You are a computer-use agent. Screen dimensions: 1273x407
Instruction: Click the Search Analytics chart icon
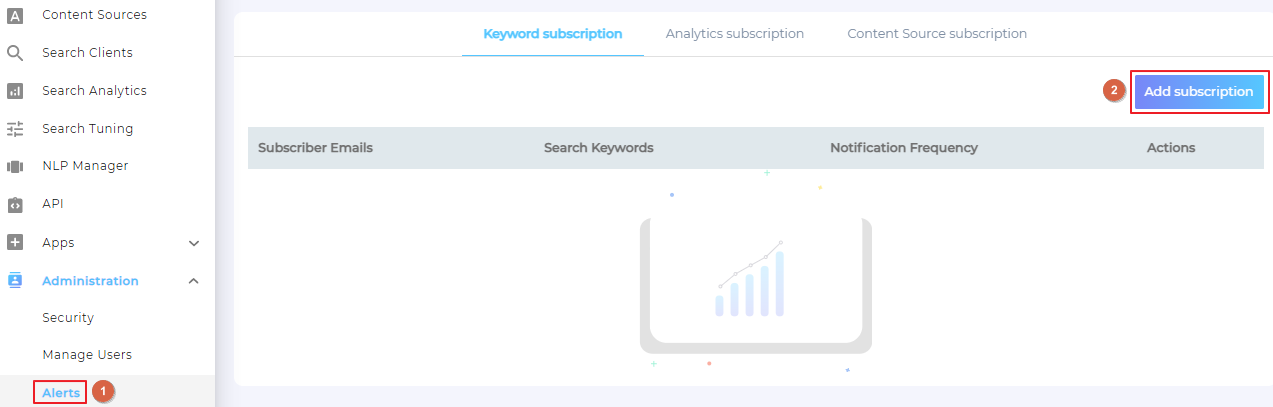pos(15,91)
